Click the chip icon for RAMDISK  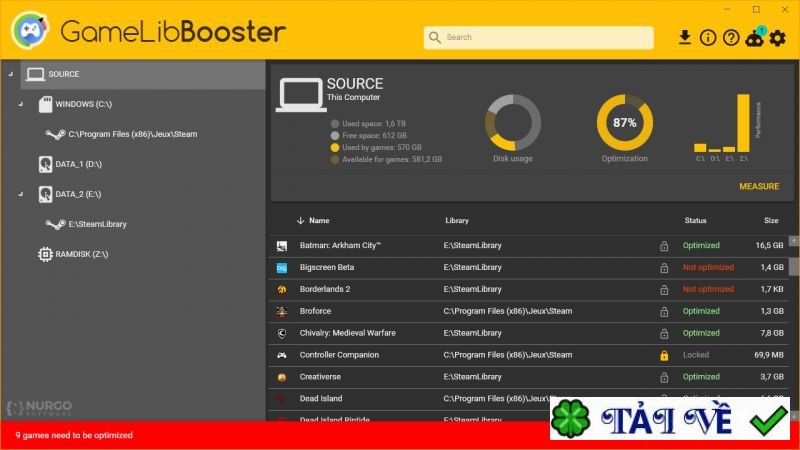45,254
